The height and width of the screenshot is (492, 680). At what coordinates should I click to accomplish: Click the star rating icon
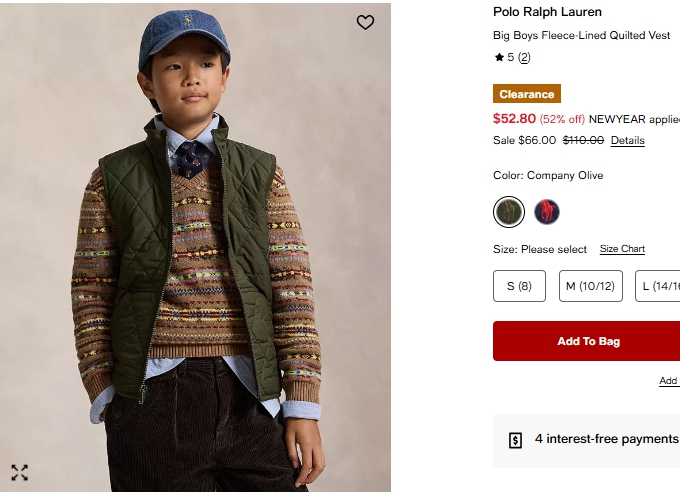tap(499, 58)
